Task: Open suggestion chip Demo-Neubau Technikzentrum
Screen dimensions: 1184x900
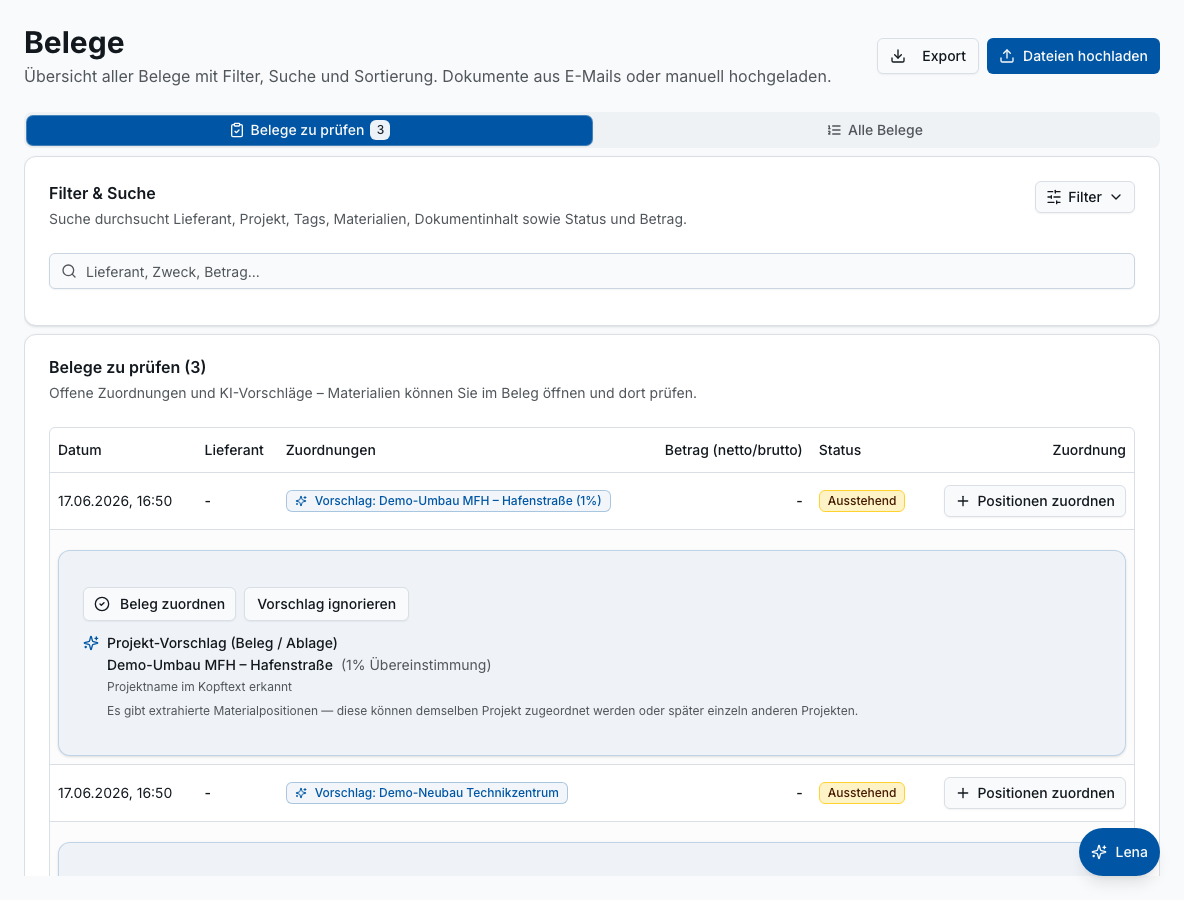Action: click(x=427, y=793)
